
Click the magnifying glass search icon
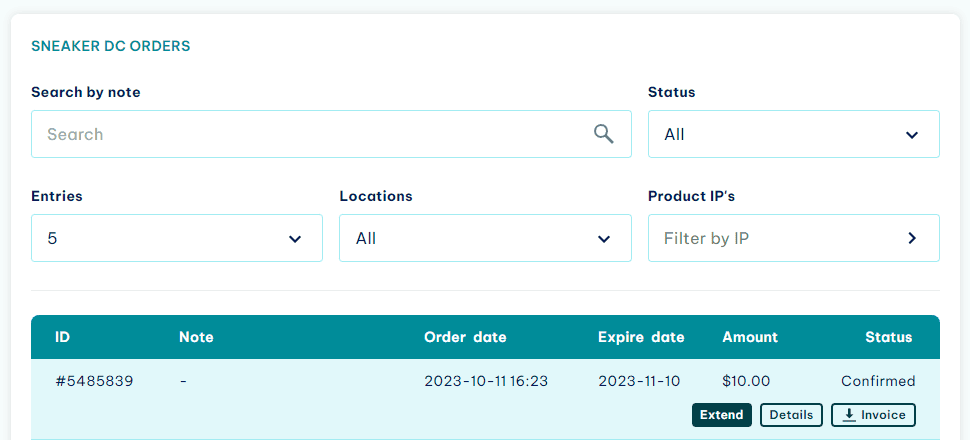tap(604, 134)
